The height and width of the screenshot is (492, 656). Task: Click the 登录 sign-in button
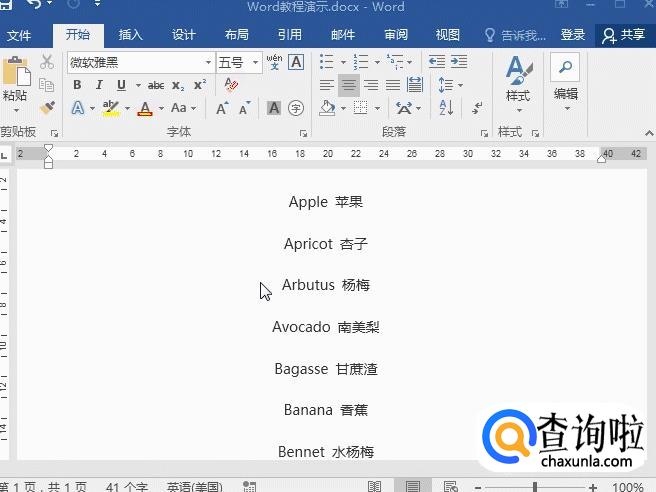pos(573,35)
